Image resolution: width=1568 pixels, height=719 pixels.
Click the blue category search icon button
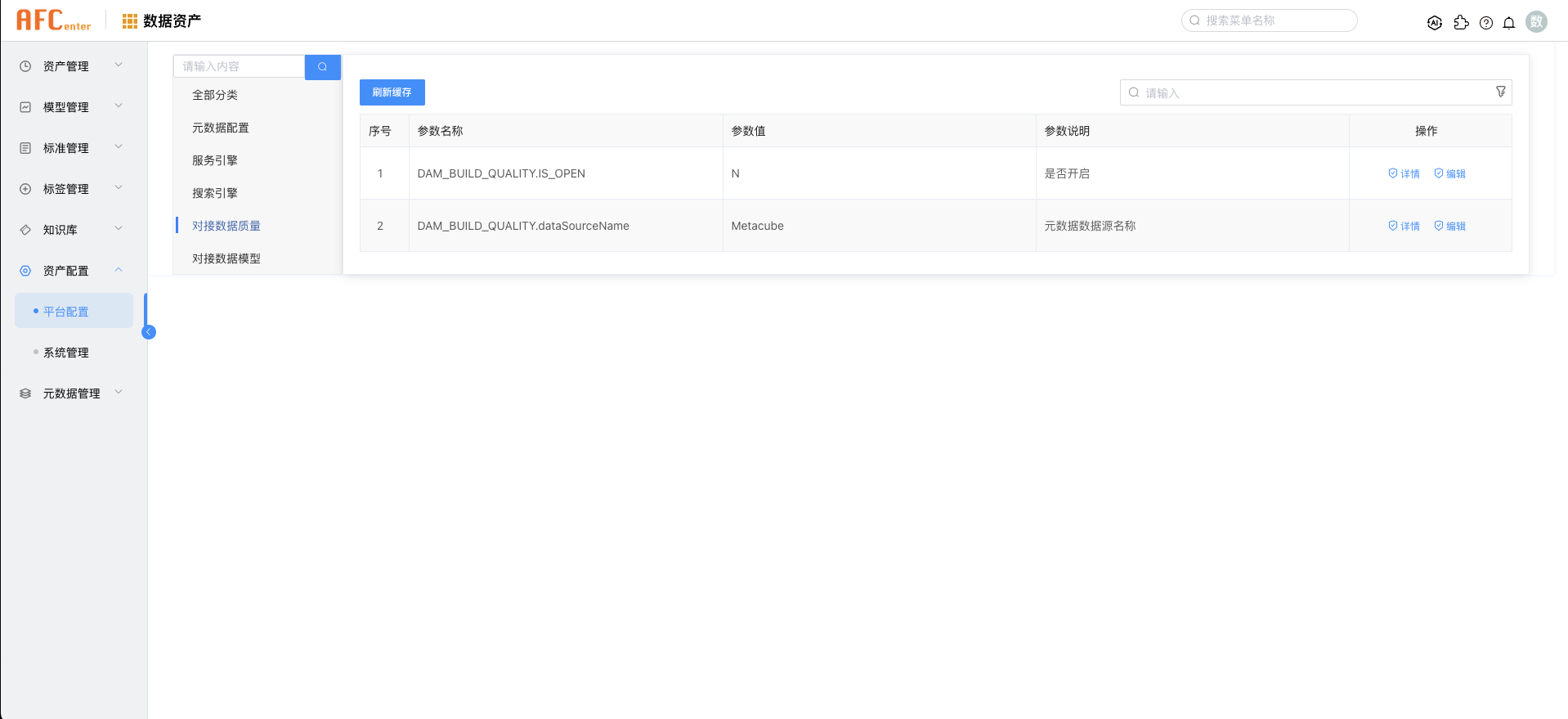point(323,67)
